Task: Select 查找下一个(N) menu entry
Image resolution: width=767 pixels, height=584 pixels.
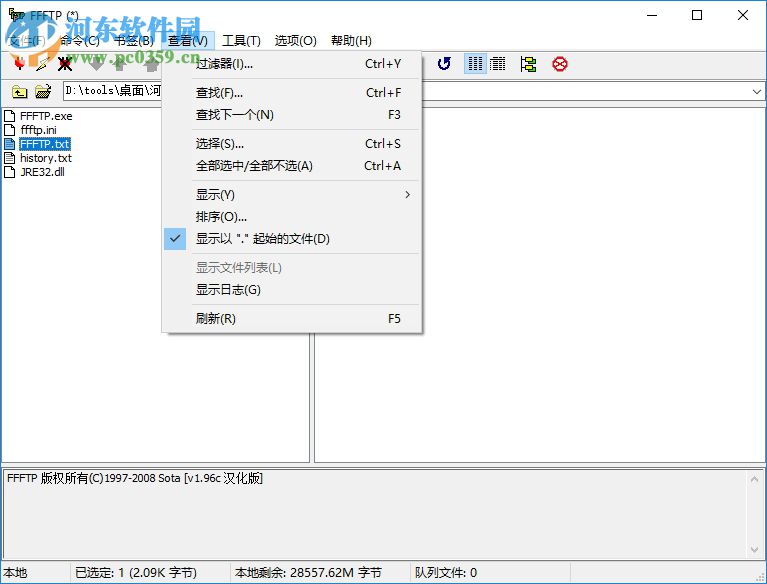Action: (293, 114)
